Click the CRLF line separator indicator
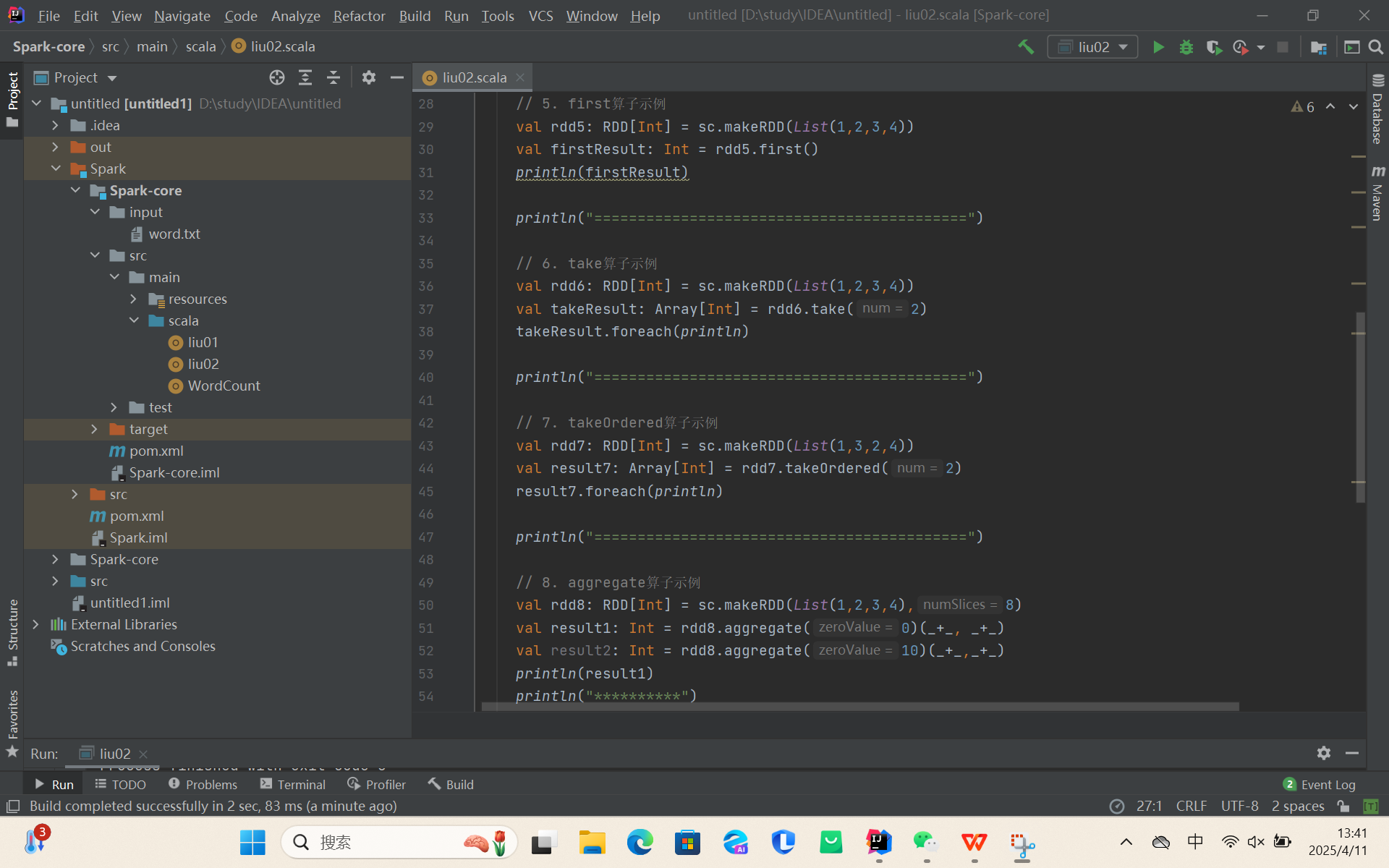 [x=1191, y=806]
